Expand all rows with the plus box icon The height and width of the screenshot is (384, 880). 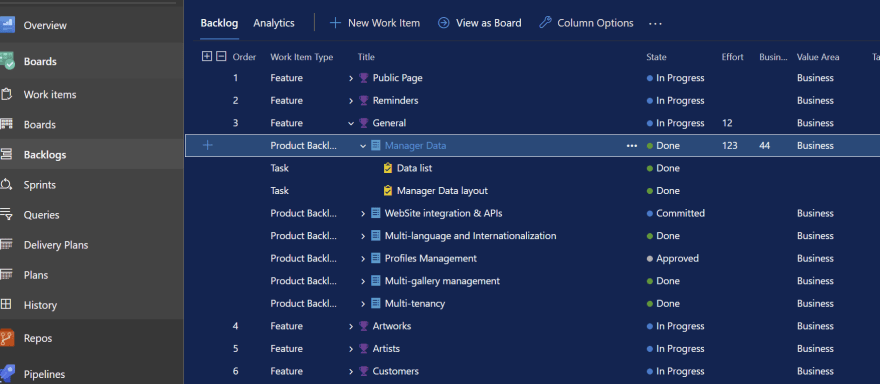(x=207, y=56)
